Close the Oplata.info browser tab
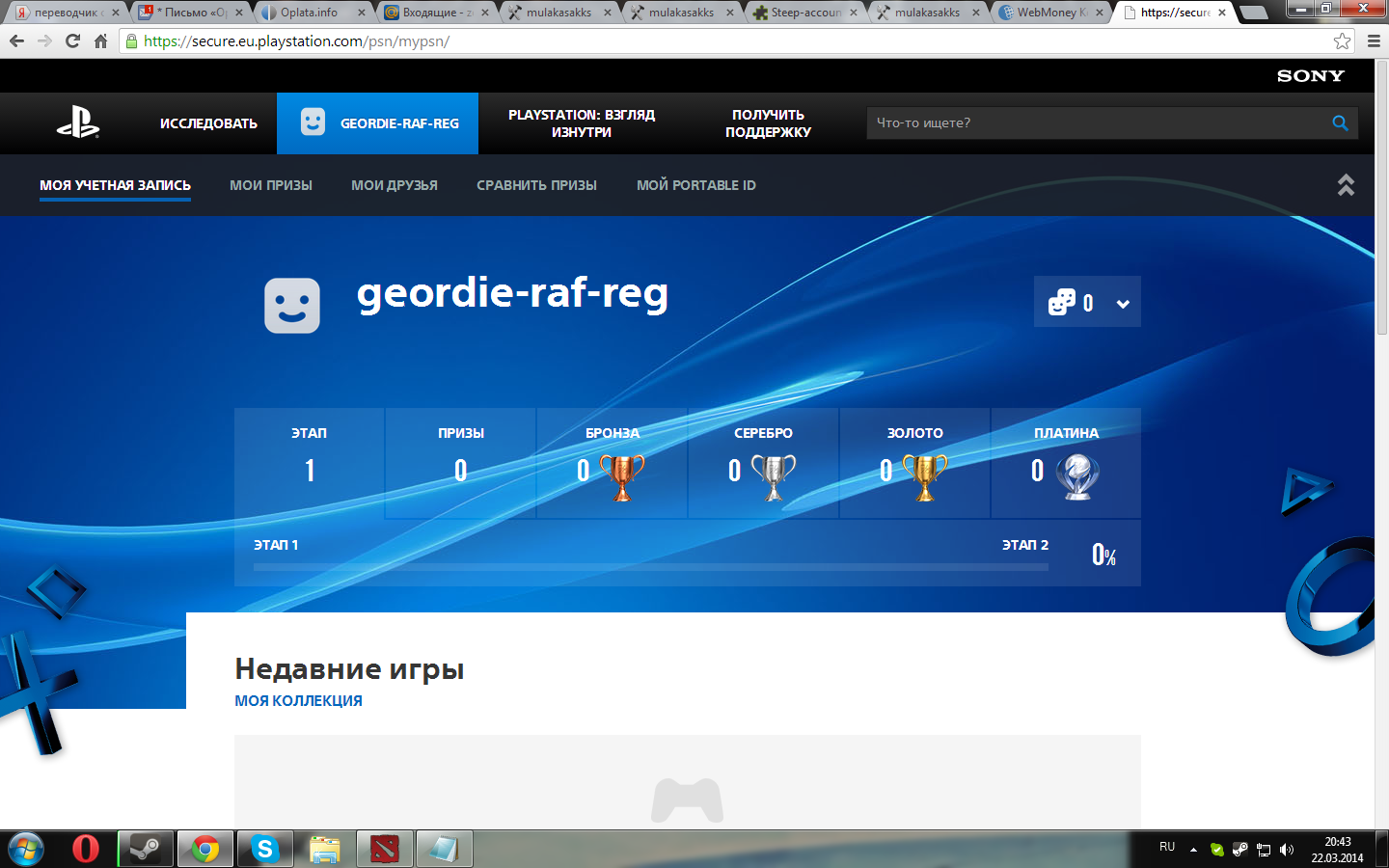This screenshot has width=1389, height=868. [x=363, y=13]
